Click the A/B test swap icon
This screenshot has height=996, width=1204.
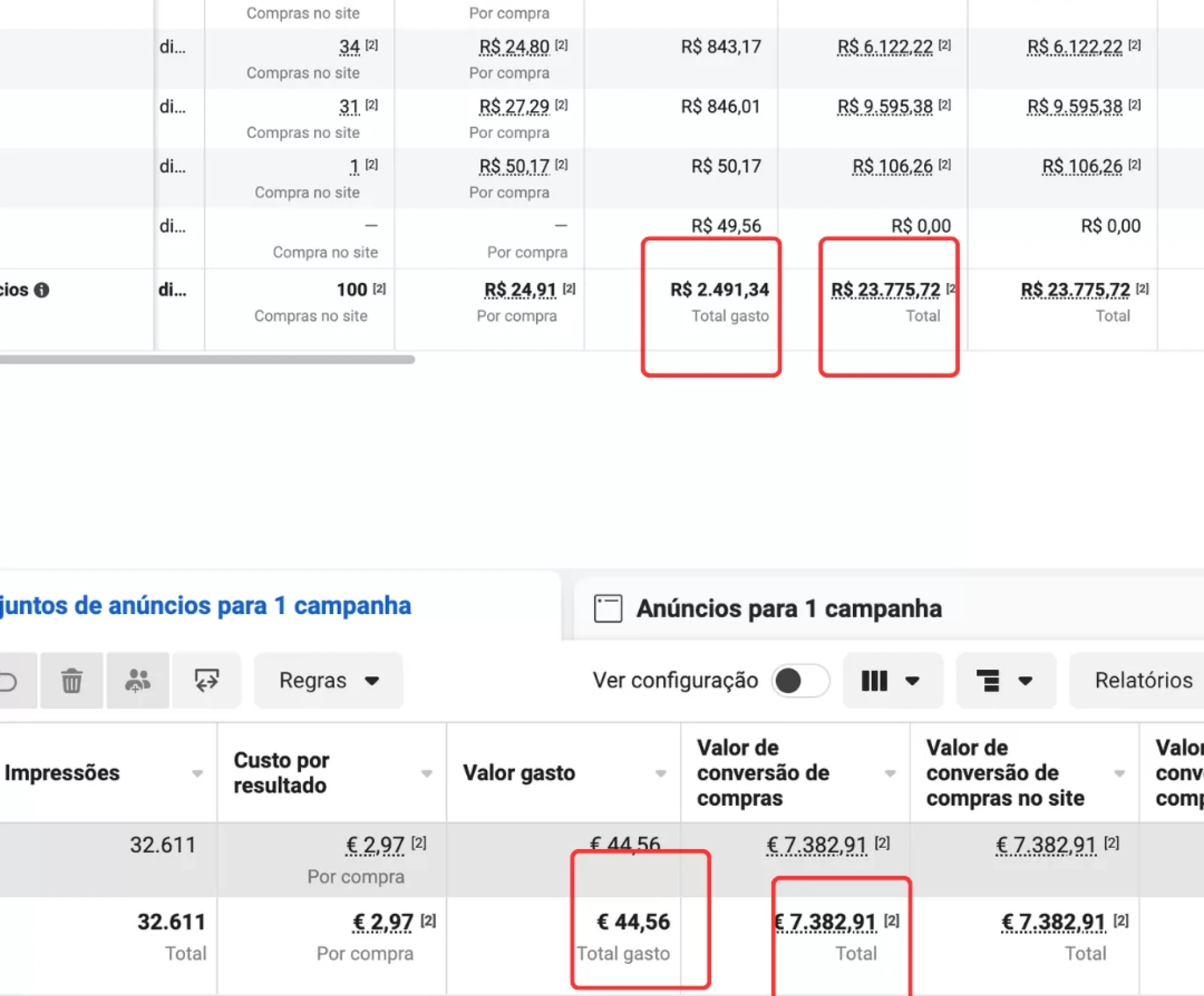207,681
